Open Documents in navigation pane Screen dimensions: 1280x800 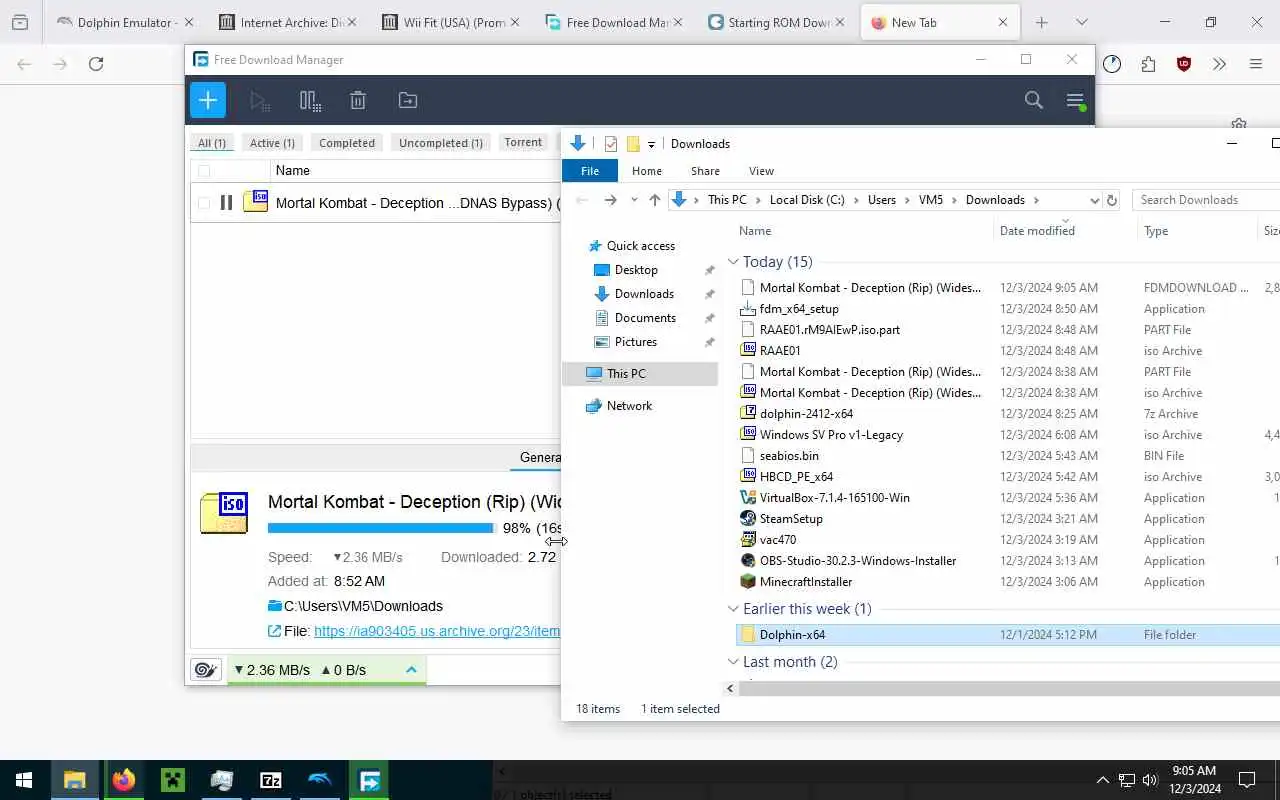pos(645,318)
